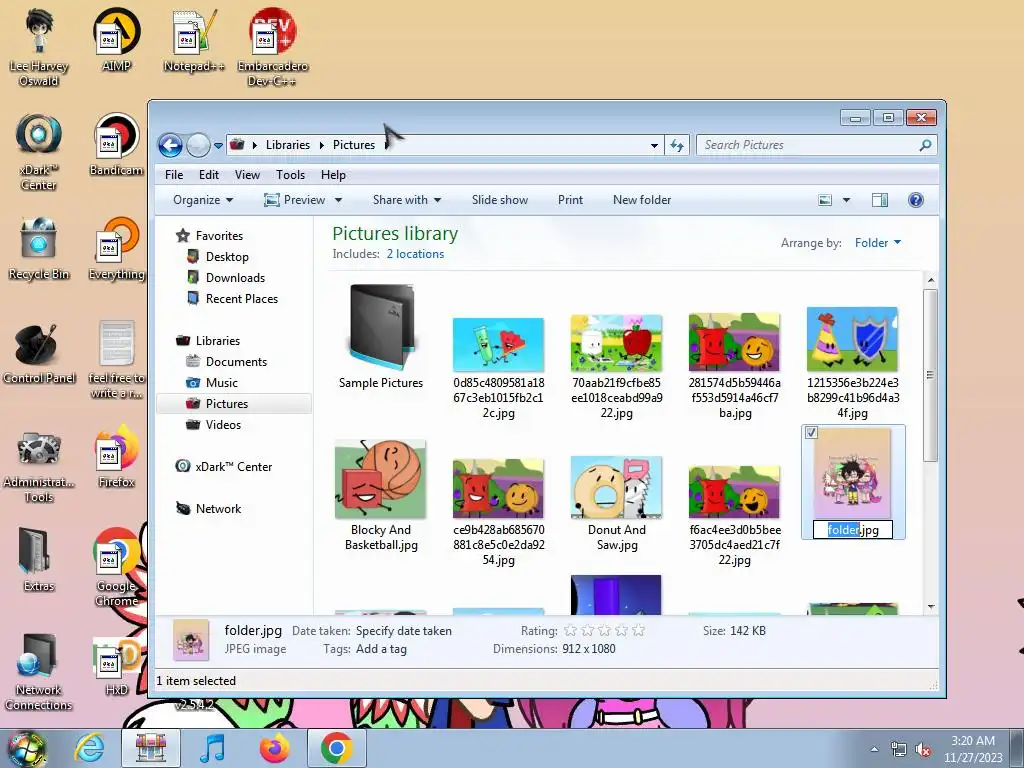Open the Videos library

click(223, 424)
